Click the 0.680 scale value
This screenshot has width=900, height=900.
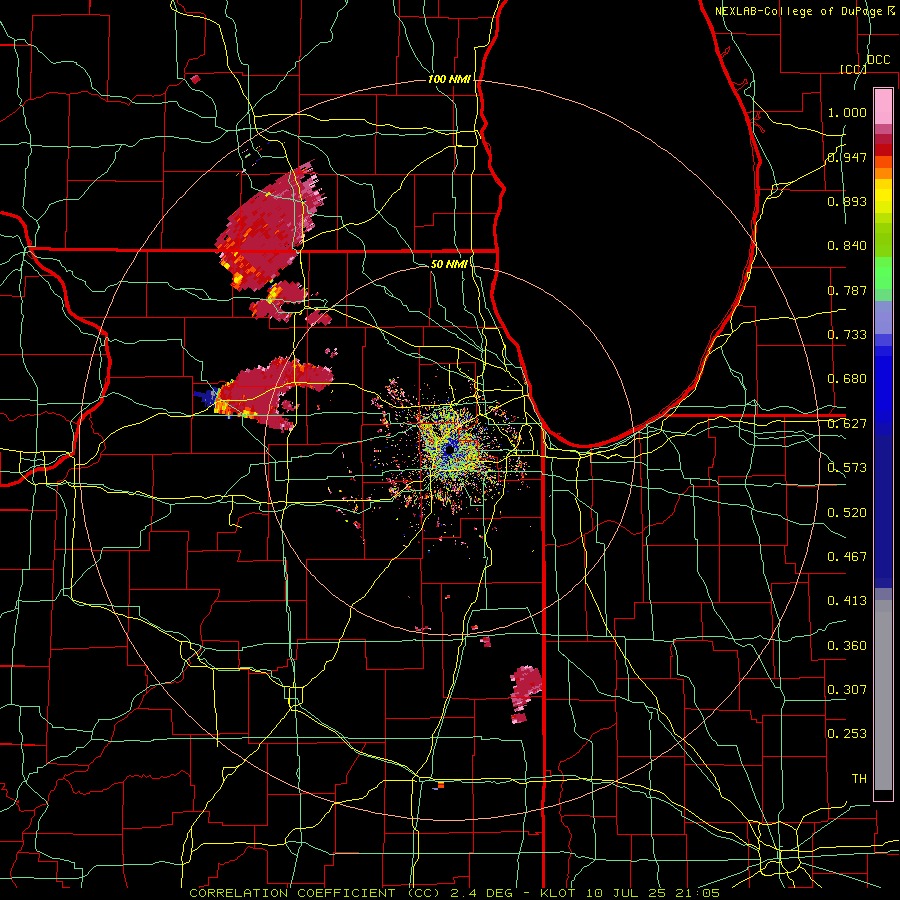(847, 379)
